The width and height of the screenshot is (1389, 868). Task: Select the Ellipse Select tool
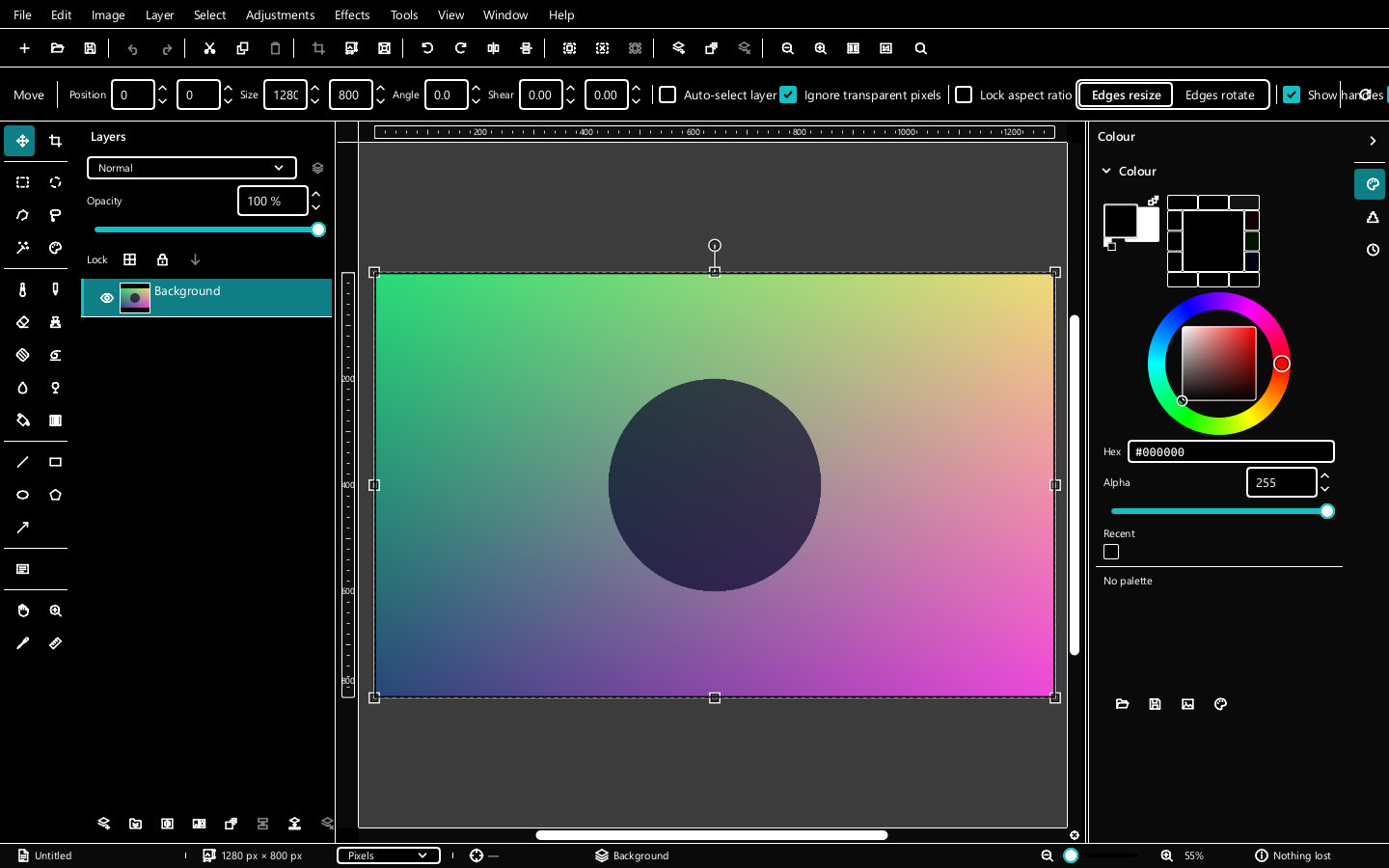point(55,182)
